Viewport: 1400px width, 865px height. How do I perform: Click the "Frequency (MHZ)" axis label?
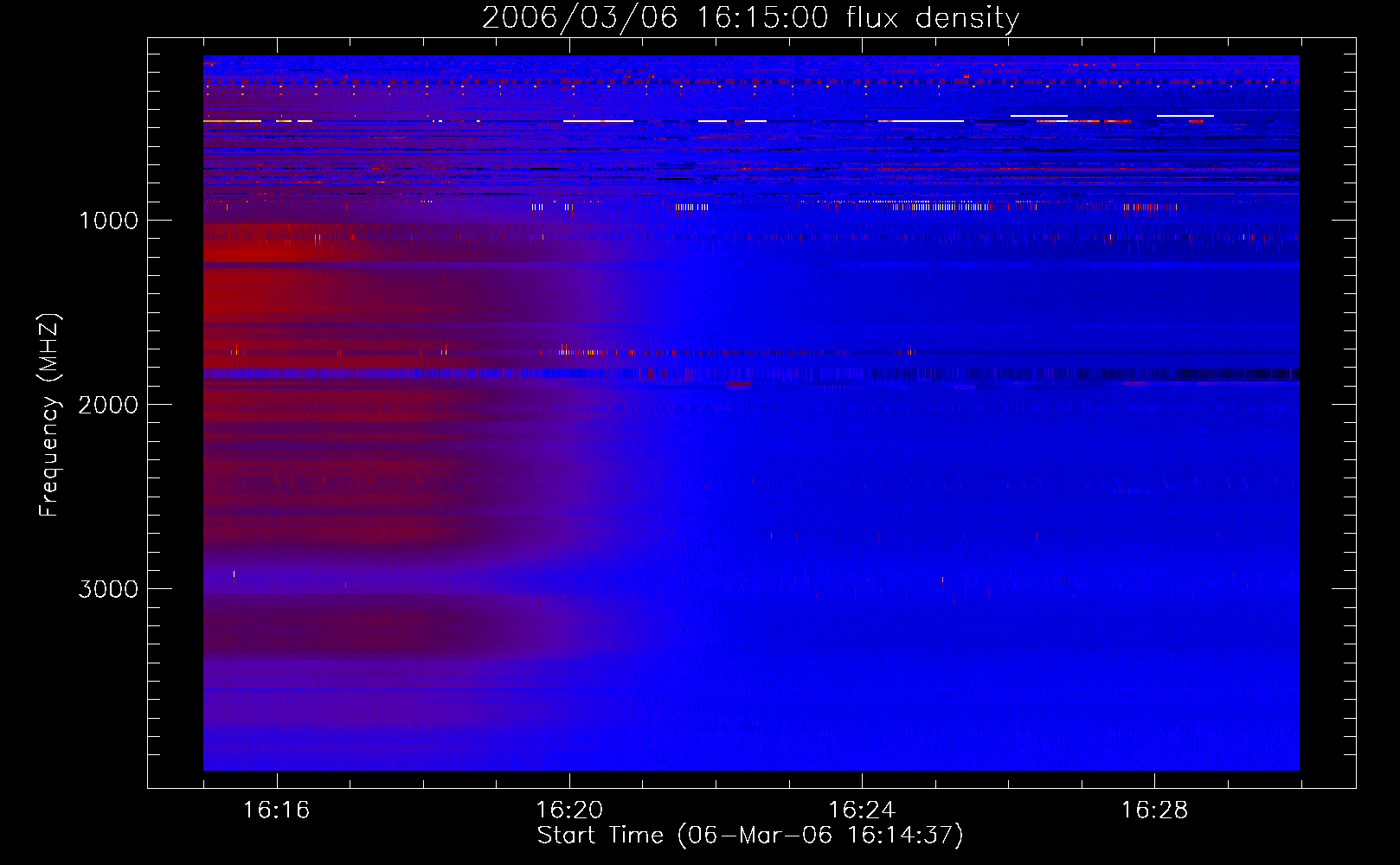pyautogui.click(x=50, y=415)
